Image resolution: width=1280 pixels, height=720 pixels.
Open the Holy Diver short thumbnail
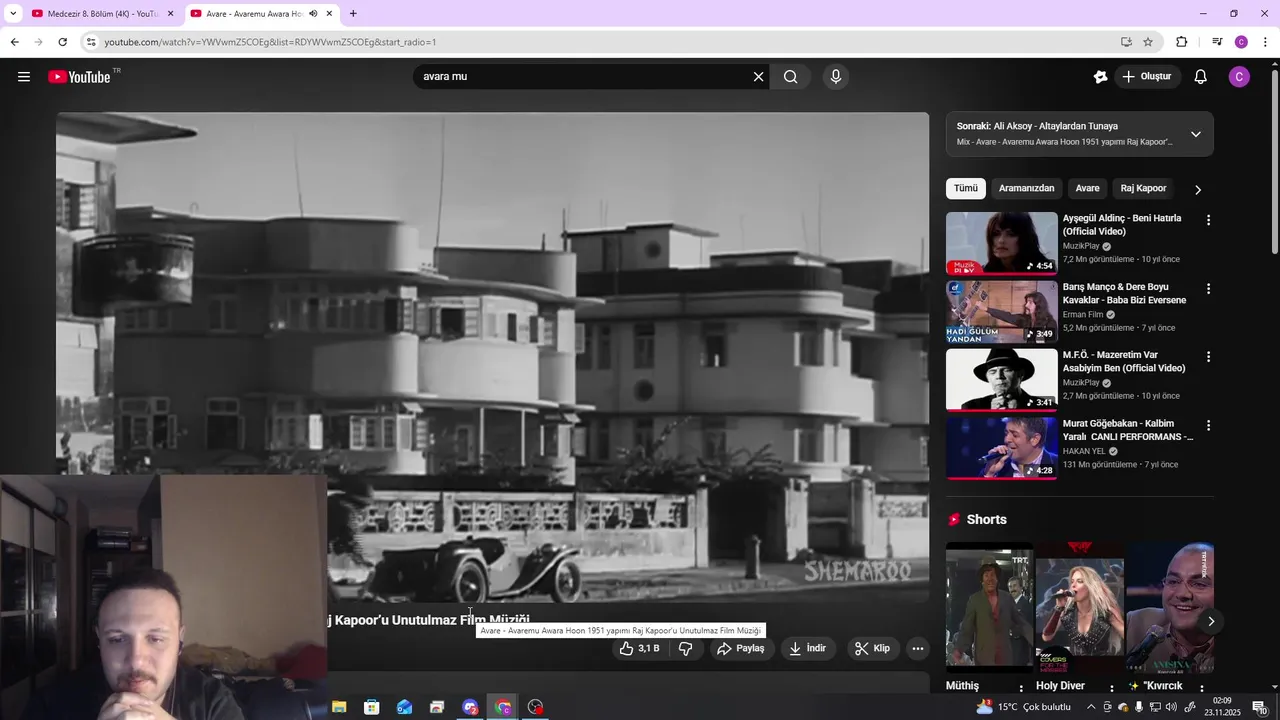point(1079,608)
